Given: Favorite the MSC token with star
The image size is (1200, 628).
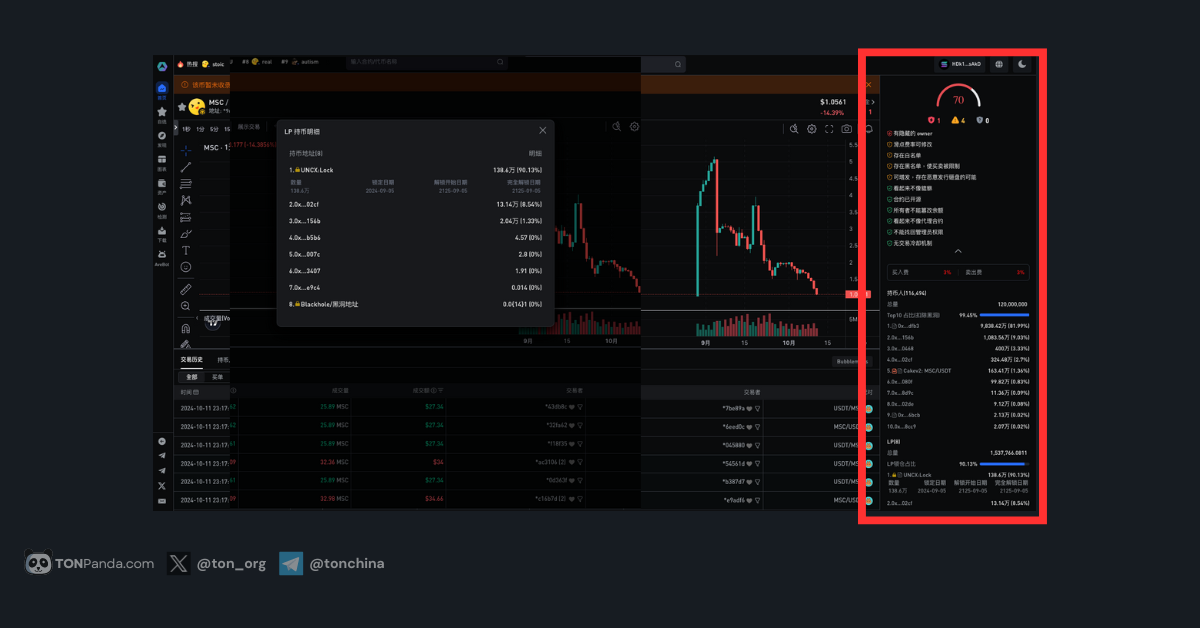Looking at the screenshot, I should (182, 106).
